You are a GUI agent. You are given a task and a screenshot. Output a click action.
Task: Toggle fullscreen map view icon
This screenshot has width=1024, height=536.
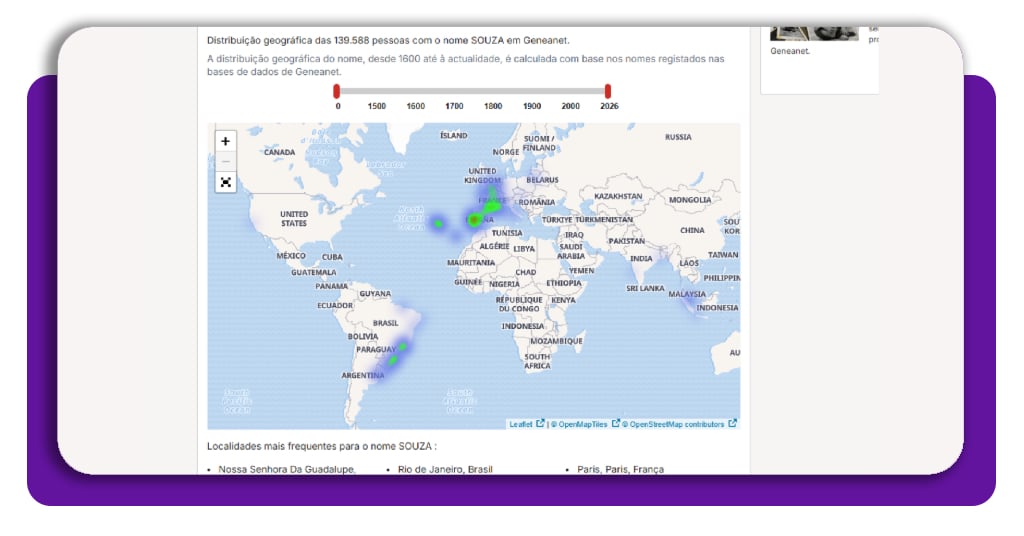[x=225, y=182]
